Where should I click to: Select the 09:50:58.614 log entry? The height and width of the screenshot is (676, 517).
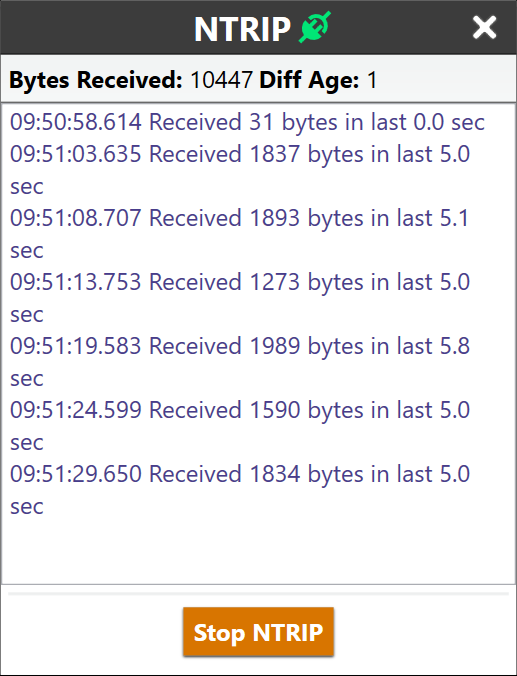coord(247,122)
